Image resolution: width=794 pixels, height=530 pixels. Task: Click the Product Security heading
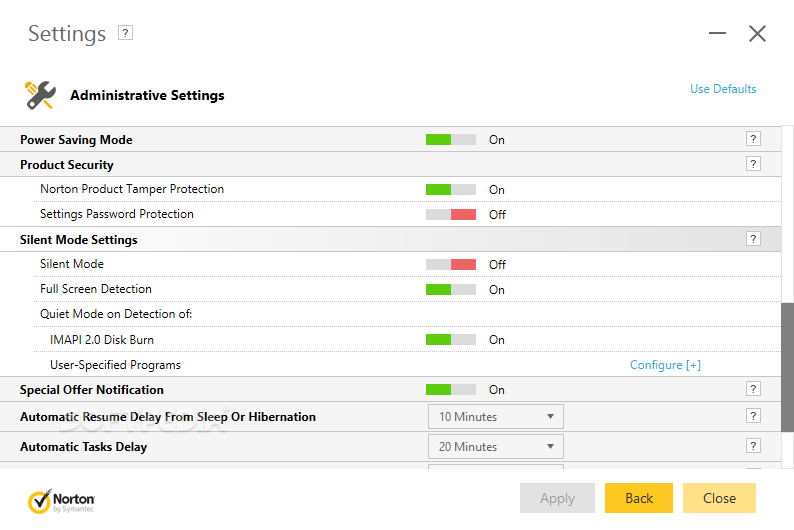(67, 165)
